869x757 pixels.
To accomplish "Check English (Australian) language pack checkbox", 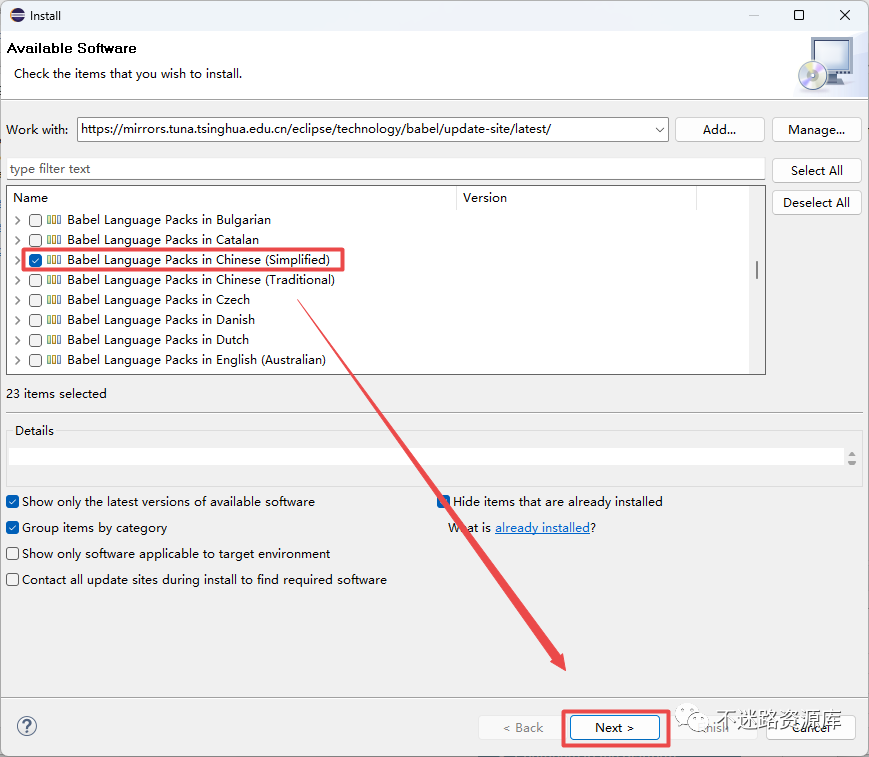I will (x=35, y=360).
